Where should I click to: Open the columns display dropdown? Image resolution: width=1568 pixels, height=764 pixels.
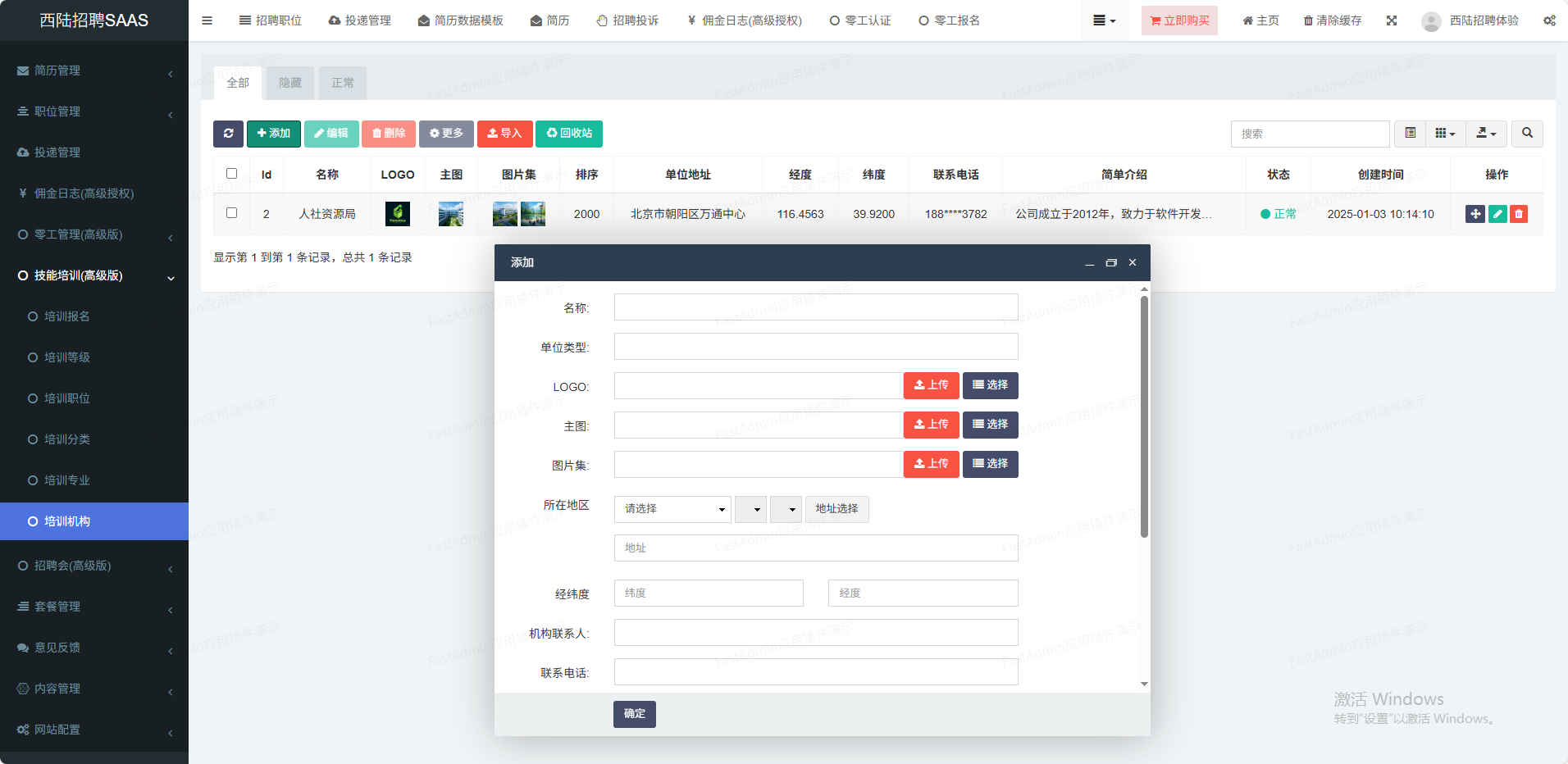(x=1445, y=134)
